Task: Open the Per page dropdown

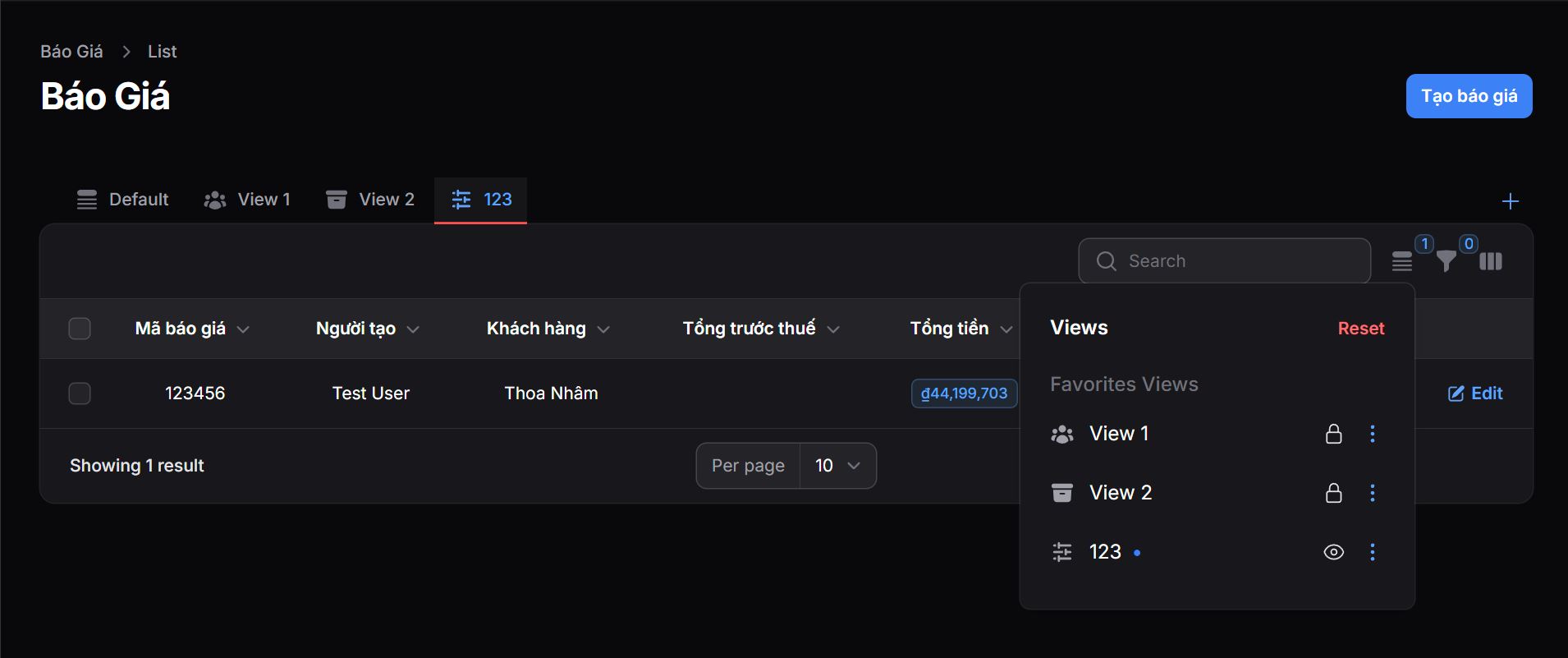Action: (x=837, y=466)
